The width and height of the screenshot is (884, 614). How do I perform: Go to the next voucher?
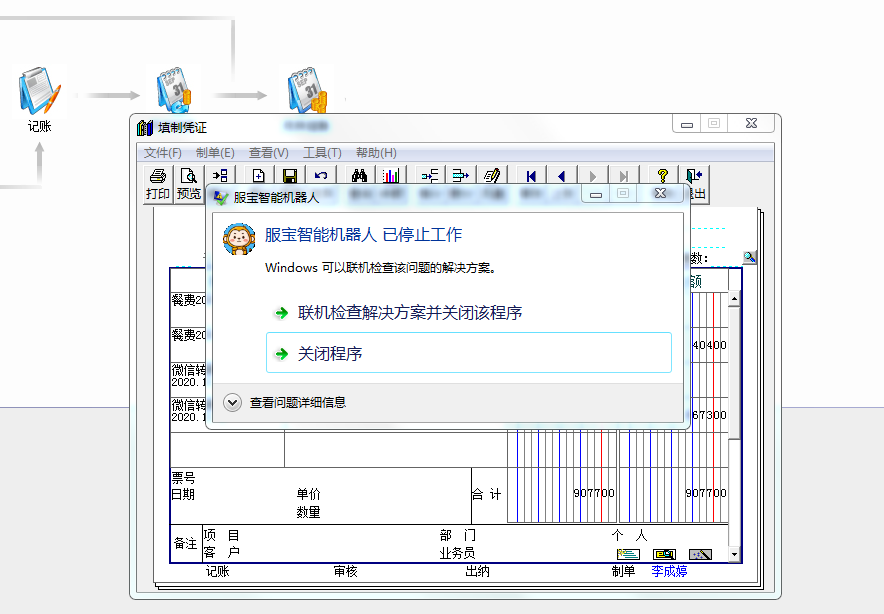pos(593,176)
